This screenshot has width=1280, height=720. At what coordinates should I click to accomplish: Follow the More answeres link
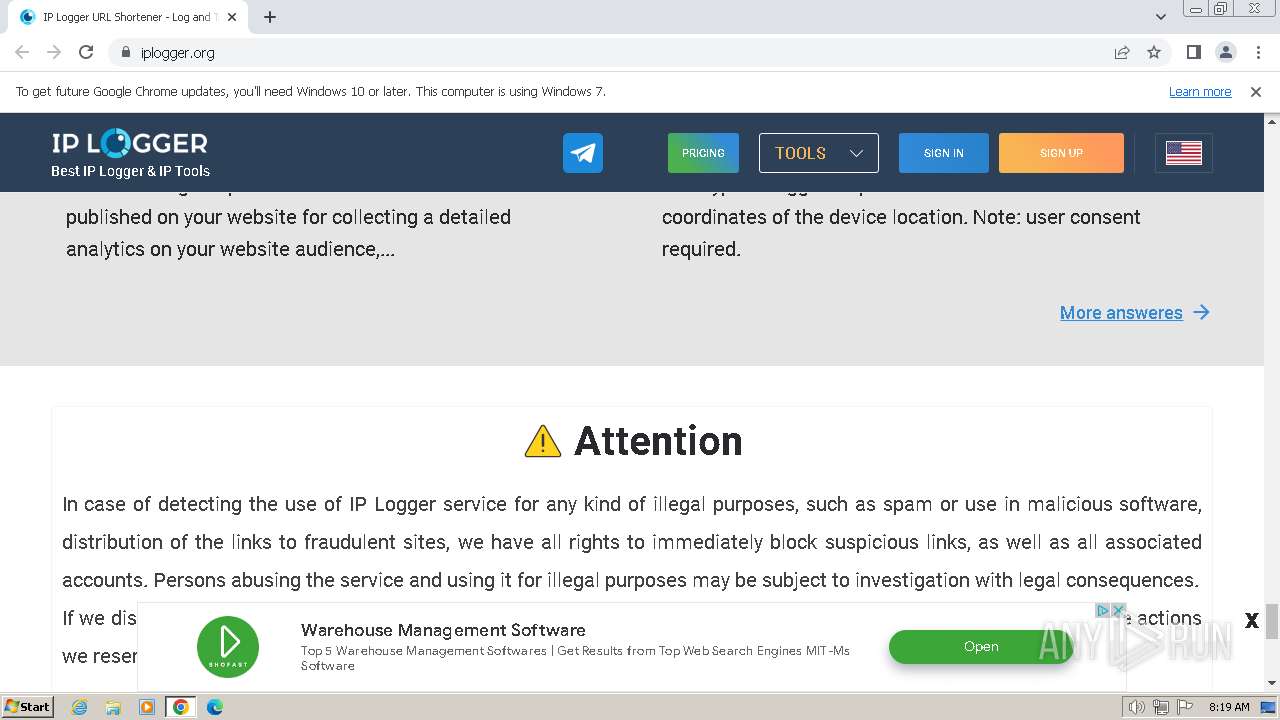pos(1135,313)
